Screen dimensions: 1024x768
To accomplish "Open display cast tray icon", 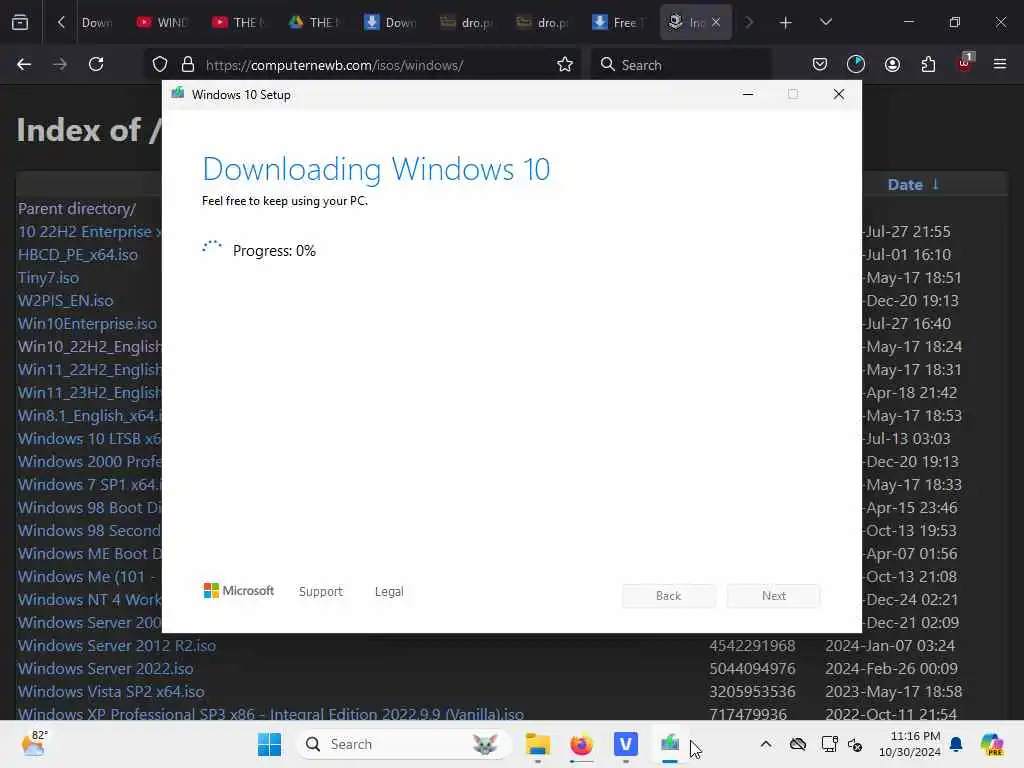I will coord(829,744).
